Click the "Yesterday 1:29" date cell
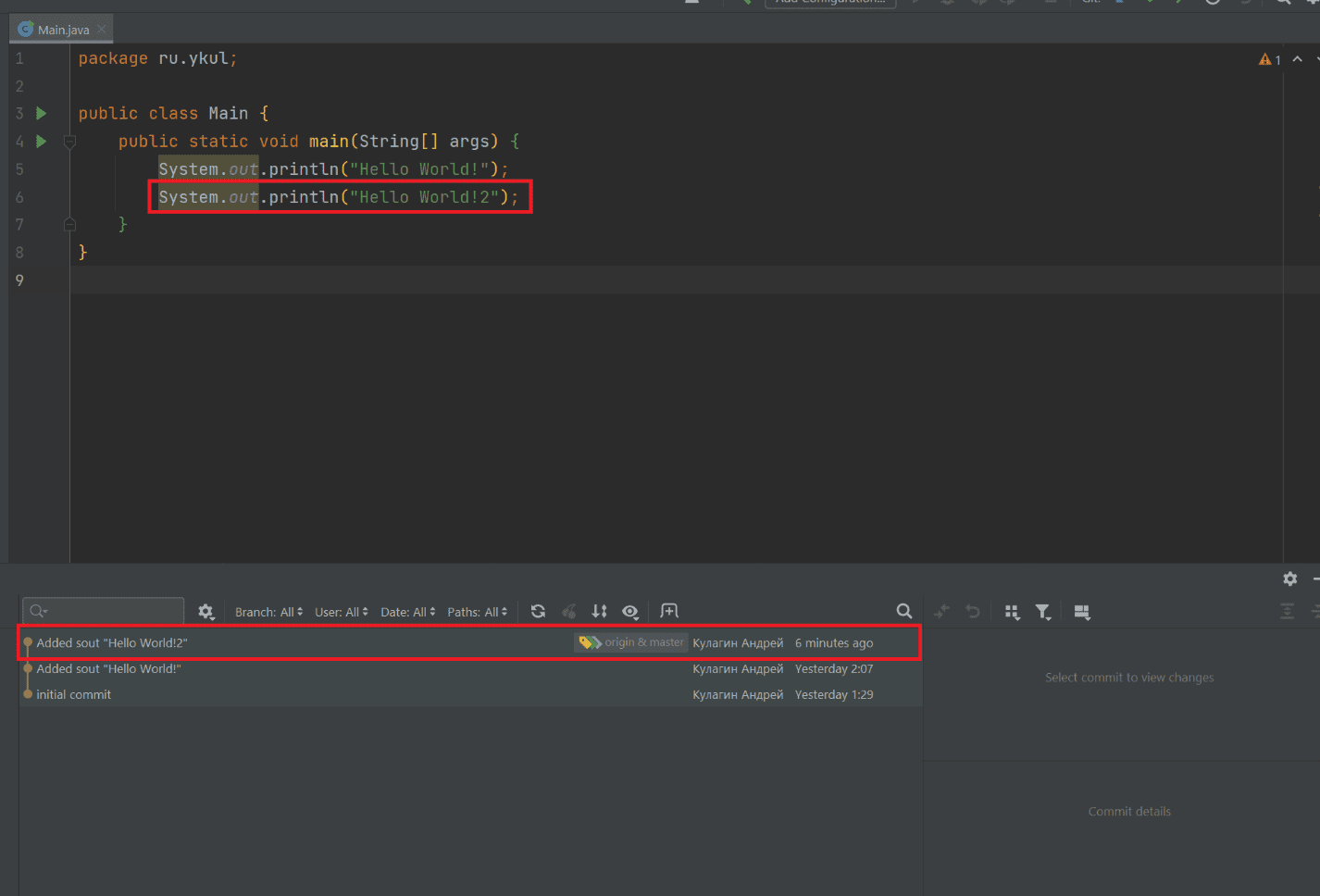1320x896 pixels. 834,694
